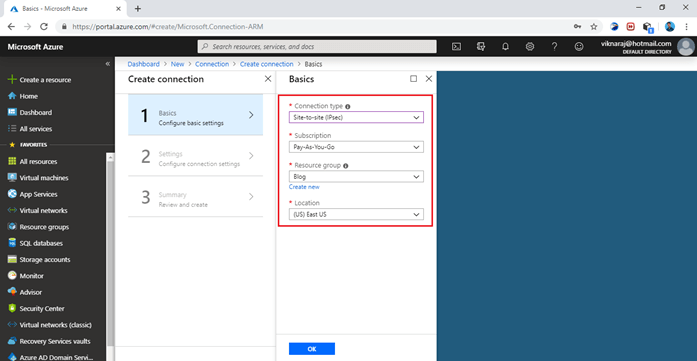Click the search resources, services, and docs field
Image resolution: width=697 pixels, height=361 pixels.
(317, 46)
